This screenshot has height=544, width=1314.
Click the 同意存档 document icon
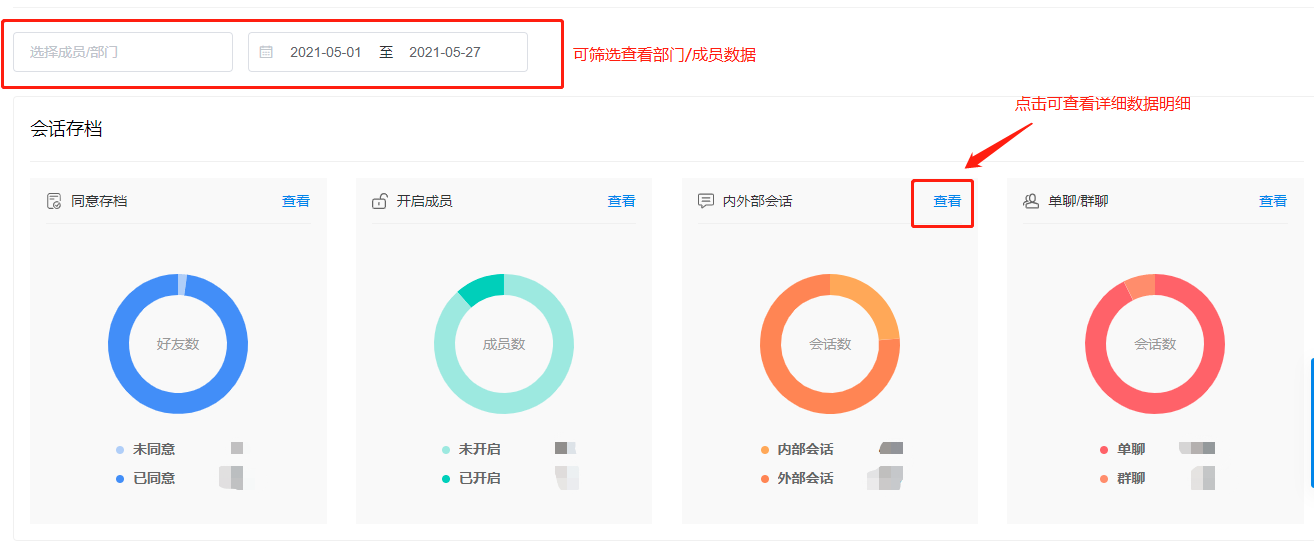(54, 201)
